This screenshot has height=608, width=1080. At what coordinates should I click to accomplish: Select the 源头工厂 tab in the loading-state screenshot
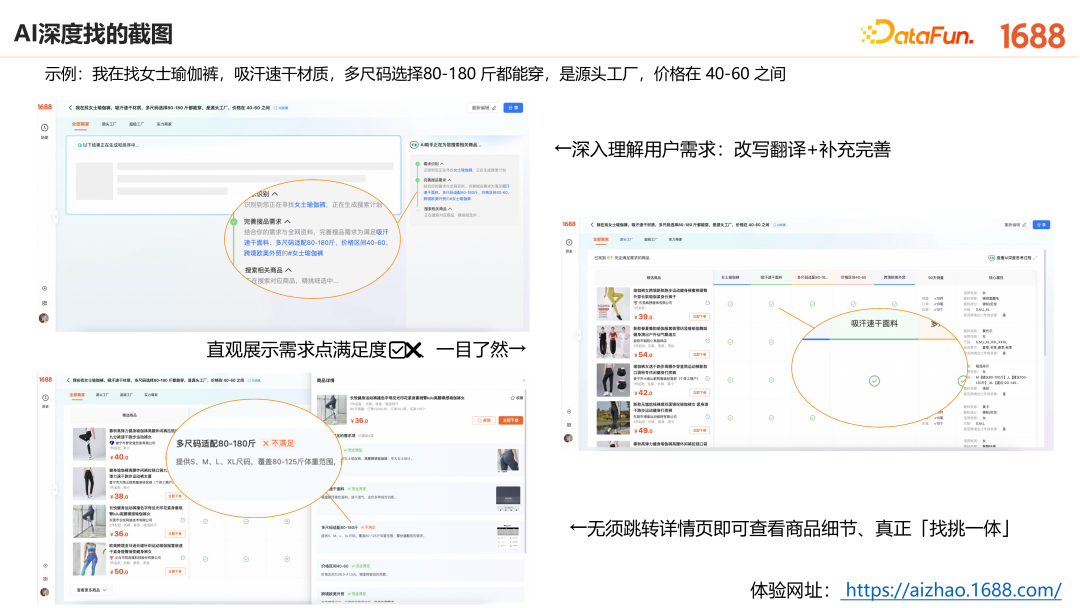click(109, 124)
